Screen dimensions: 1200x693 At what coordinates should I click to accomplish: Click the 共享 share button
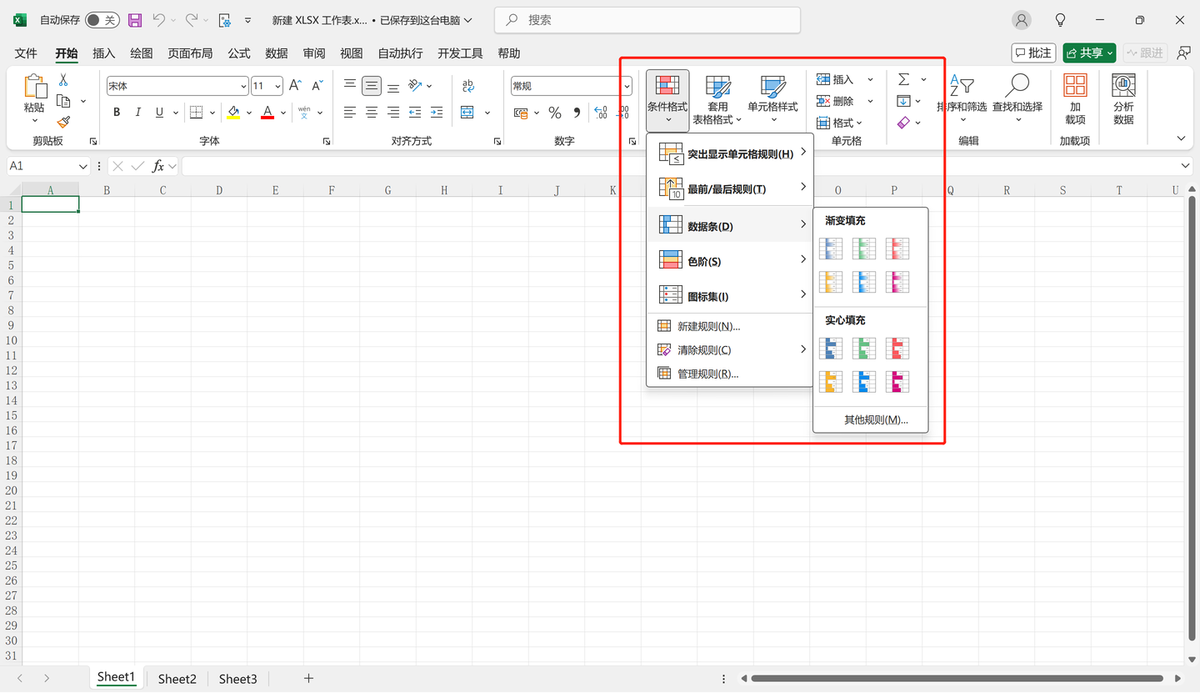1088,53
